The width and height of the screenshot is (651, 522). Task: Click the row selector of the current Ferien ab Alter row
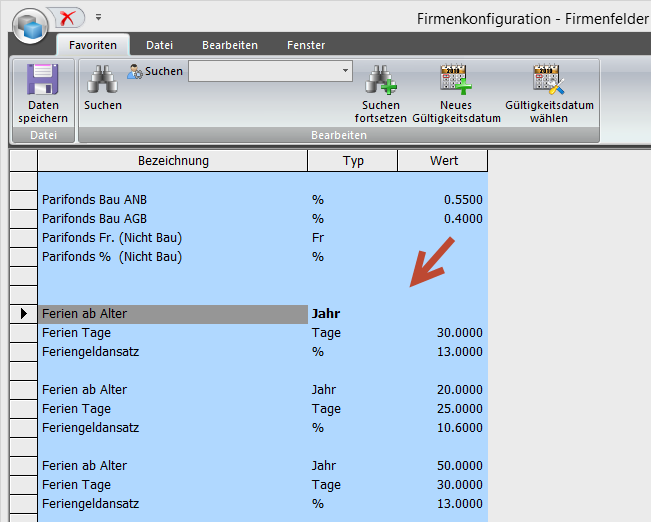click(23, 314)
